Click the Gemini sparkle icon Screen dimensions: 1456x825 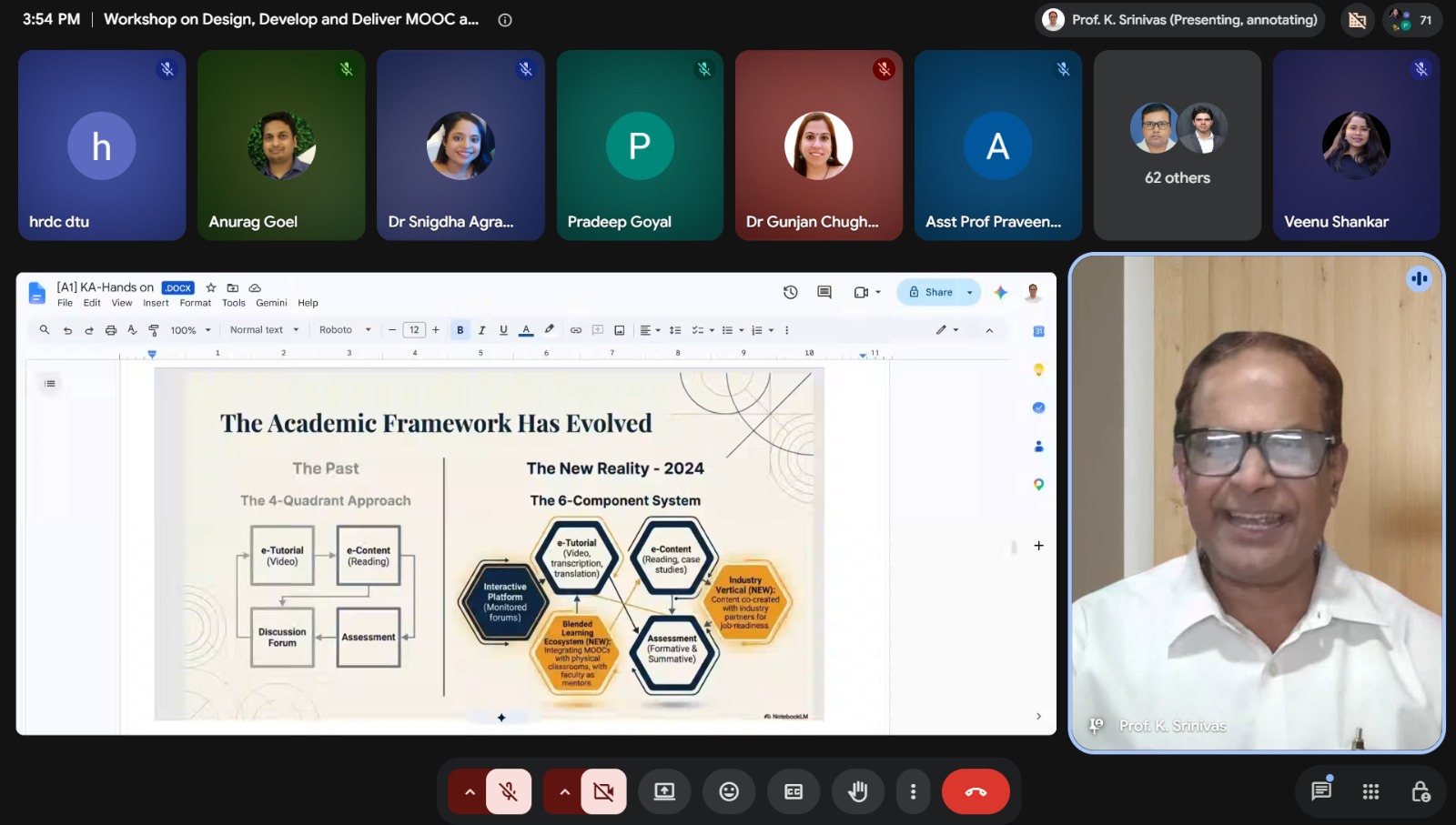pos(1000,292)
